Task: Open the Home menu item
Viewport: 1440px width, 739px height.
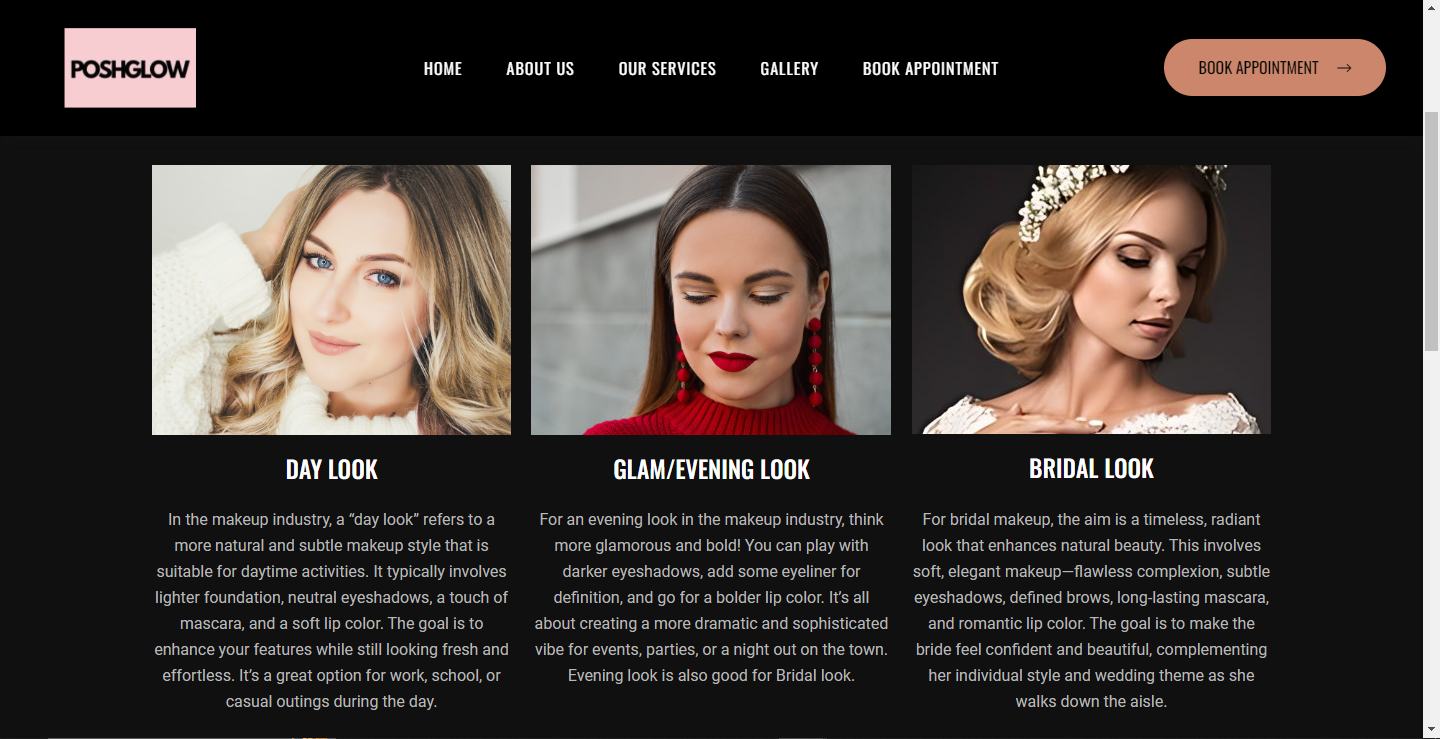Action: [443, 69]
